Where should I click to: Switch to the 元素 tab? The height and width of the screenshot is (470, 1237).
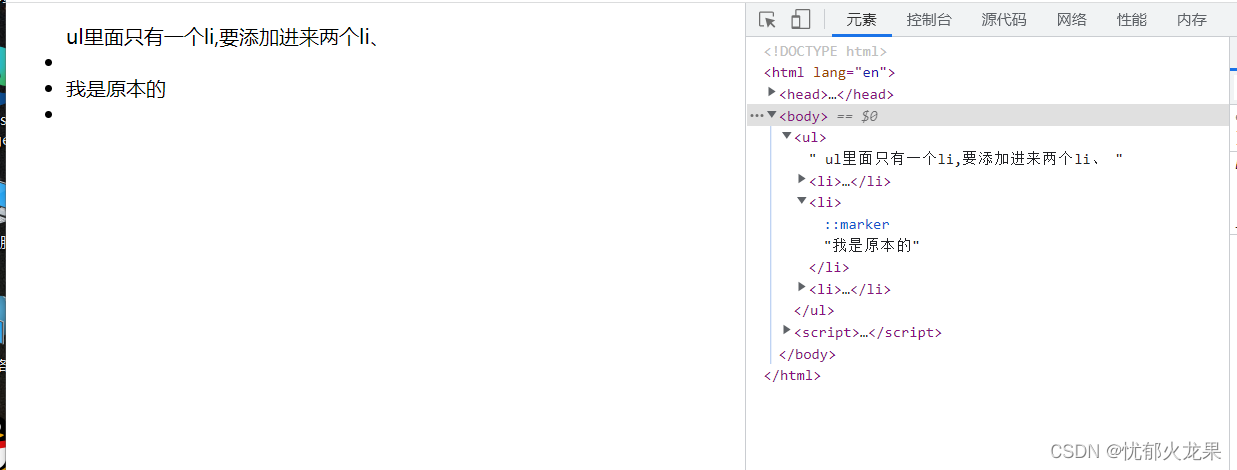(x=861, y=20)
